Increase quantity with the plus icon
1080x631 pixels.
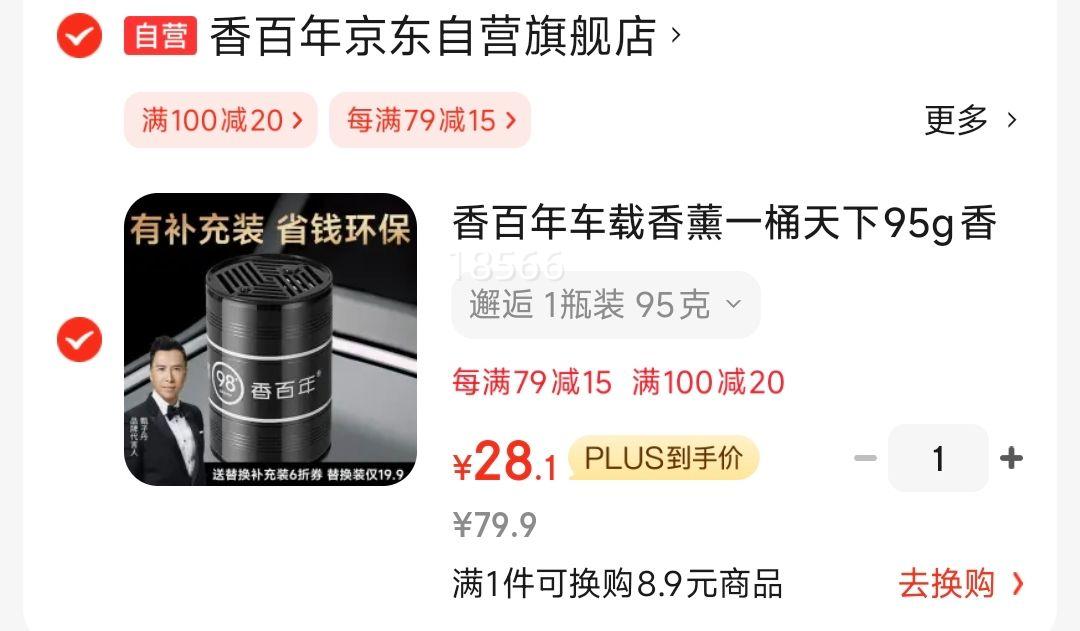(x=1011, y=458)
